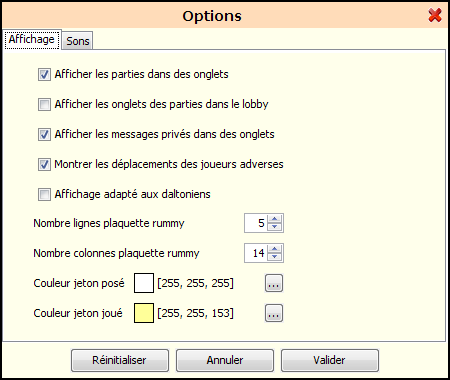The height and width of the screenshot is (380, 450).
Task: Close the Options dialog with red X
Action: coord(435,15)
